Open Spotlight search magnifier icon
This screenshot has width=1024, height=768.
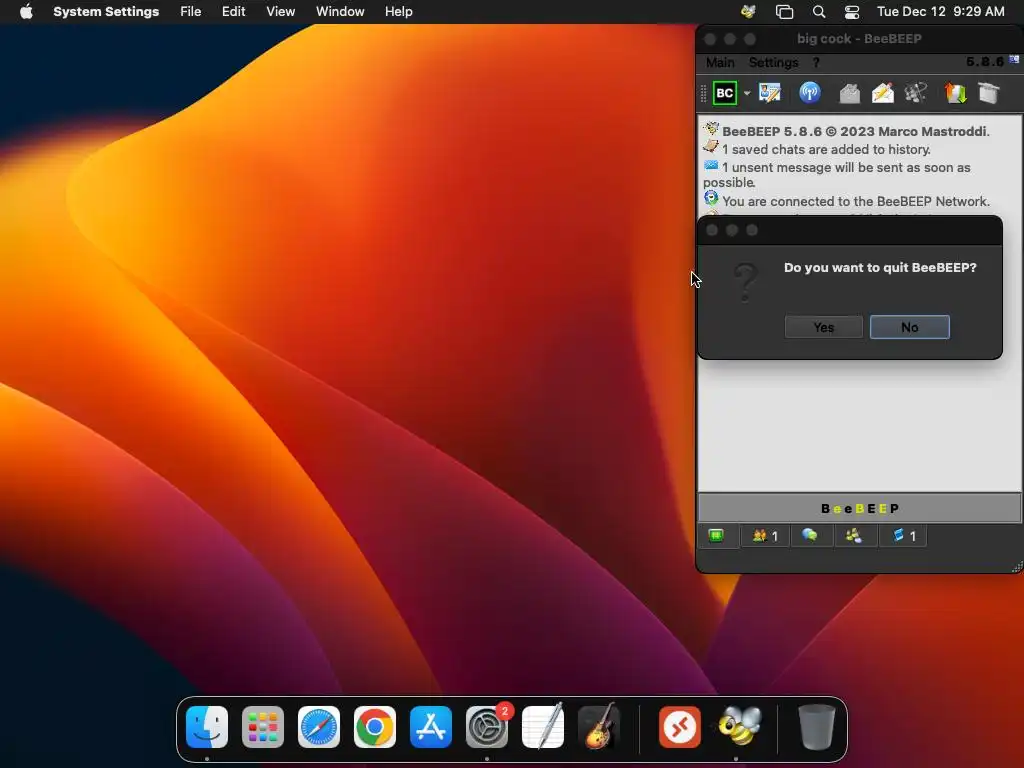819,11
